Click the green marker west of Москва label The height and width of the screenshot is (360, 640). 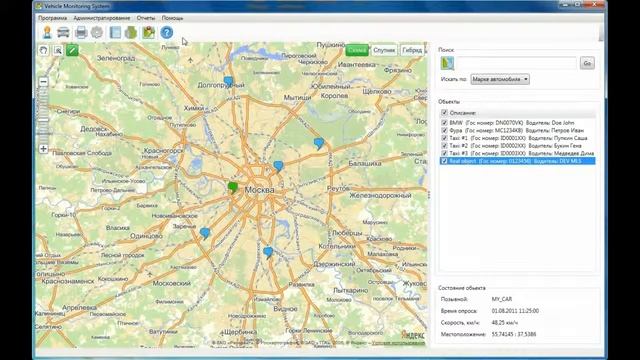[x=233, y=188]
